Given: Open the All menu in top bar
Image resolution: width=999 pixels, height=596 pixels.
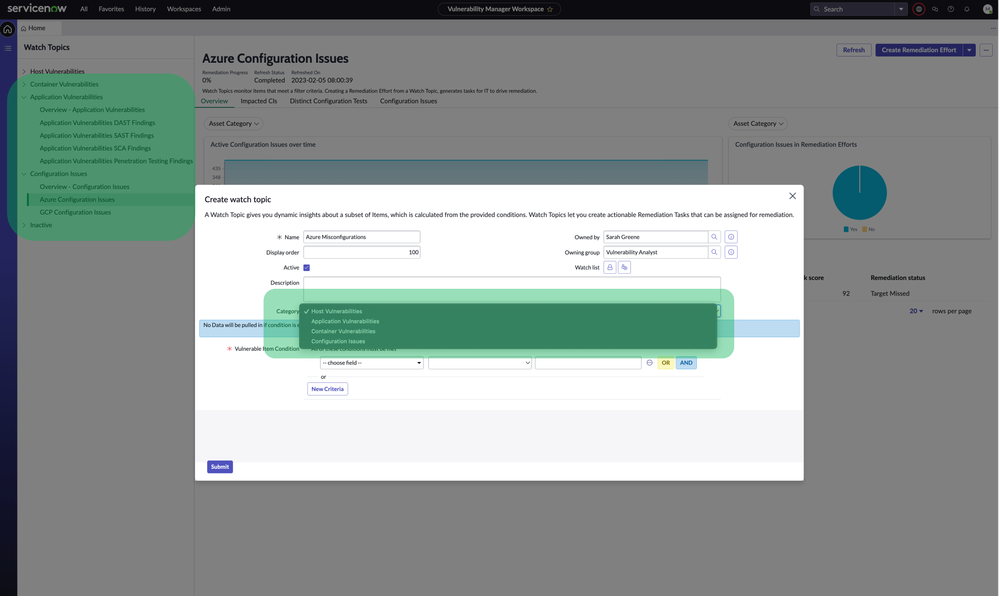Looking at the screenshot, I should [x=83, y=9].
